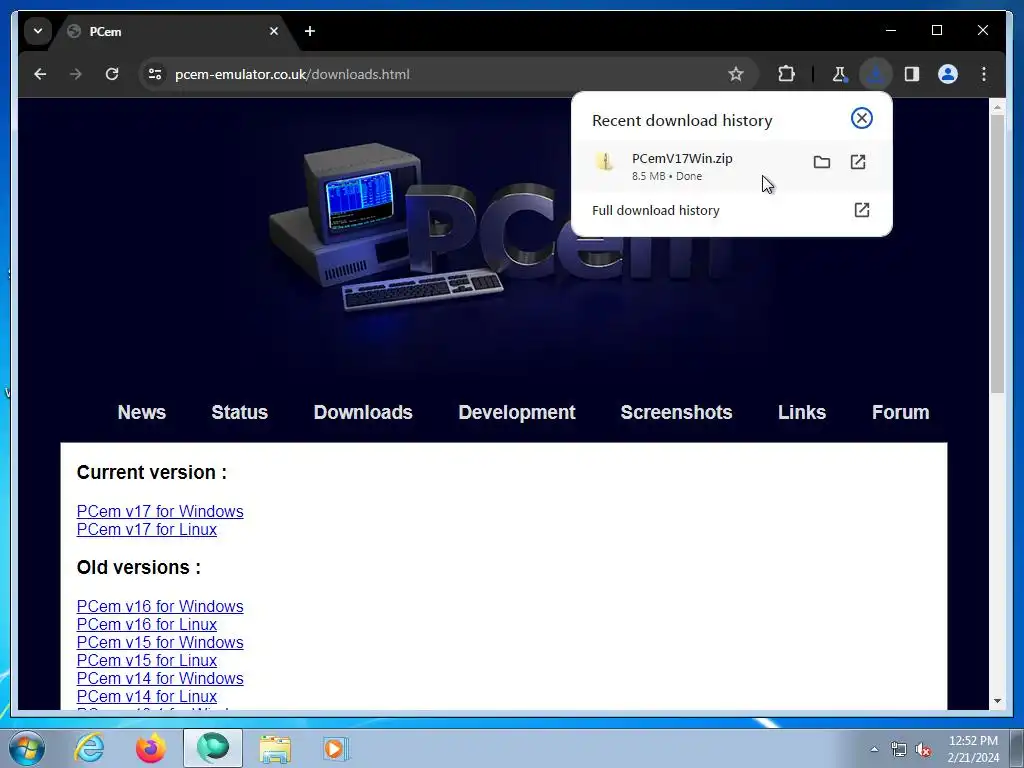Open the Links page
Screen dimensions: 1024x768
click(802, 413)
